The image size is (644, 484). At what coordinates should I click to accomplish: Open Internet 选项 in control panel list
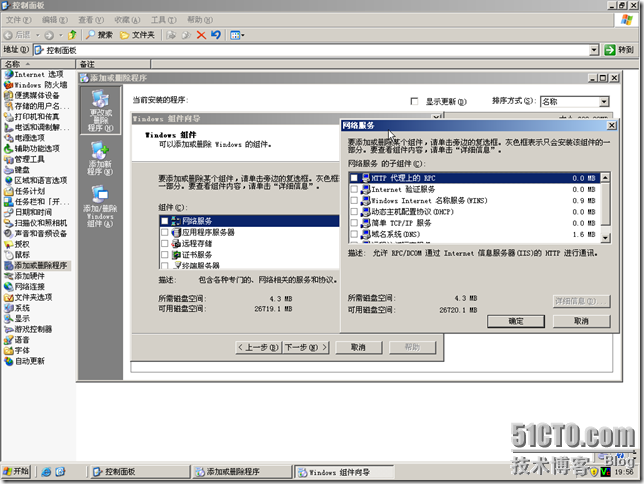34,74
